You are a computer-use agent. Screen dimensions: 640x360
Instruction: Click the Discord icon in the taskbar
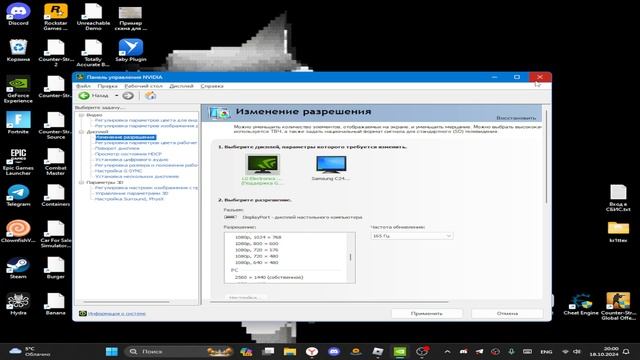click(334, 351)
